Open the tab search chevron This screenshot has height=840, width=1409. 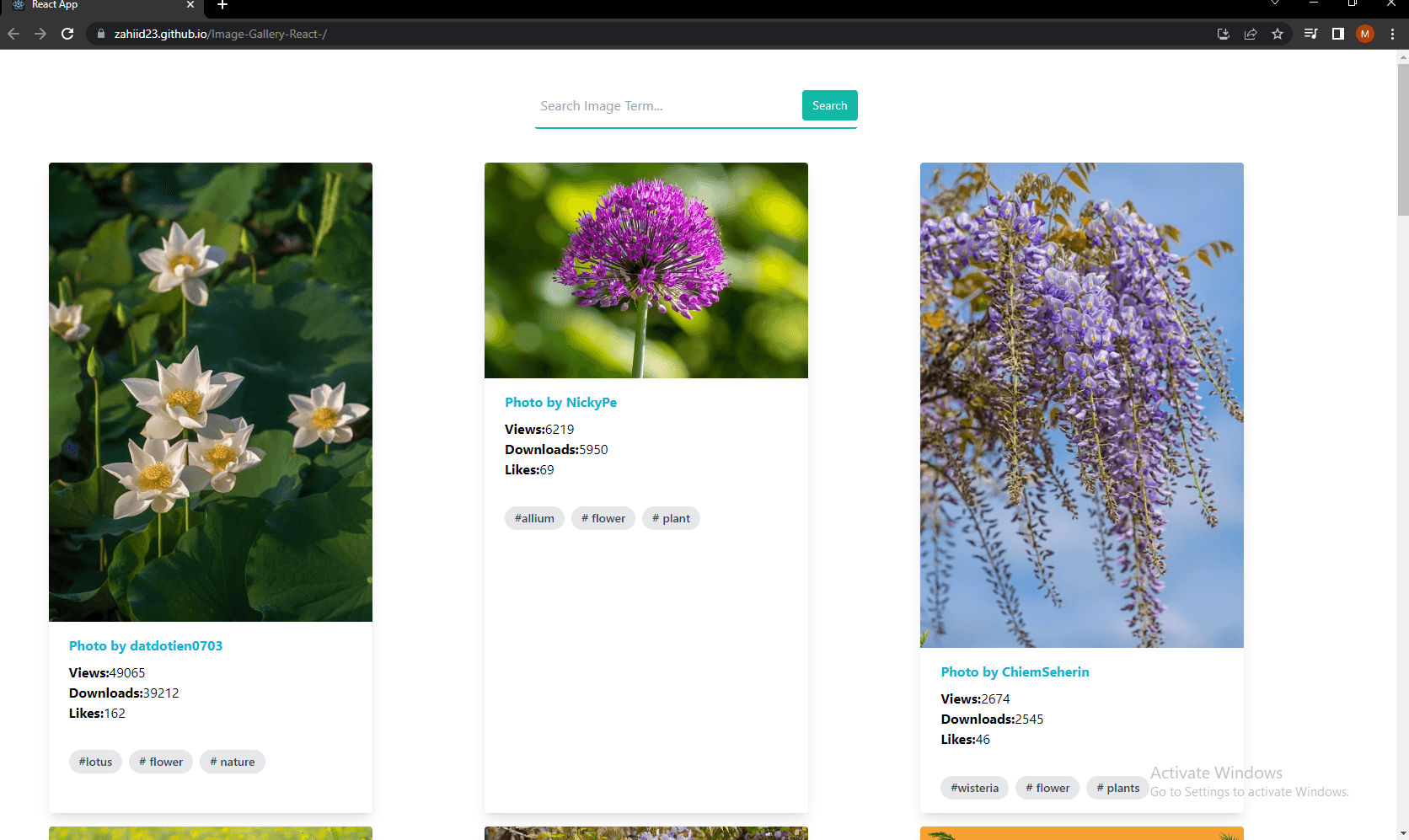tap(1275, 3)
